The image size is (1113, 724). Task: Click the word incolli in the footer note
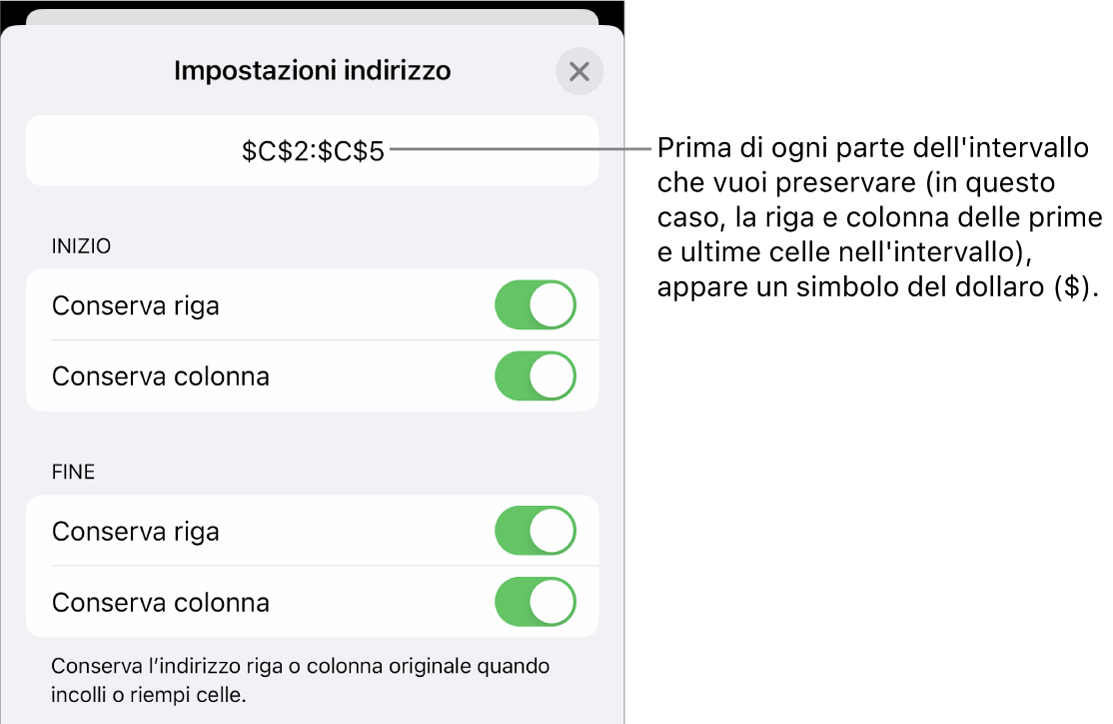[81, 693]
